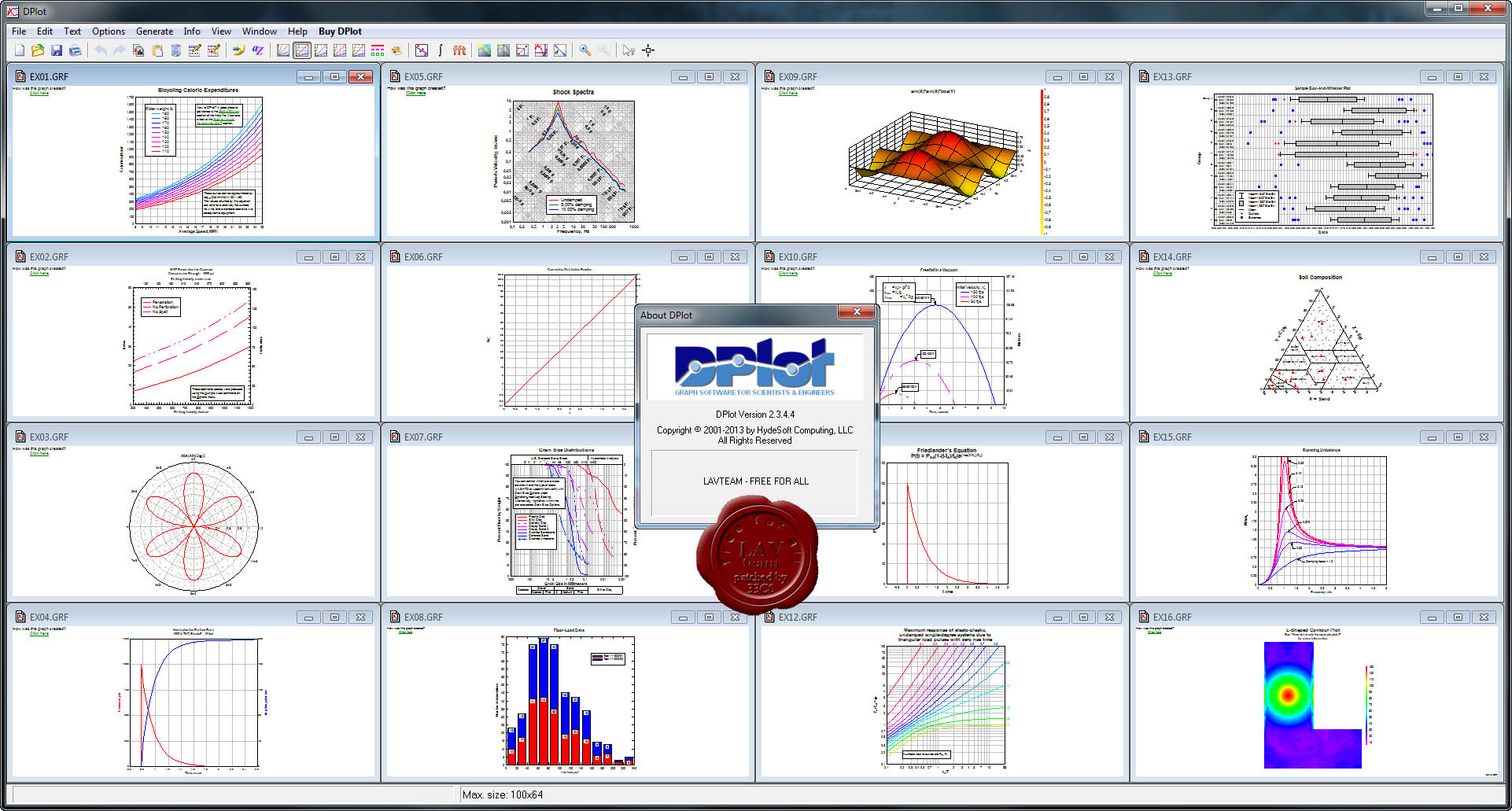Follow 'Click here' link in EX02.GRF window
The image size is (1512, 811).
coord(39,274)
